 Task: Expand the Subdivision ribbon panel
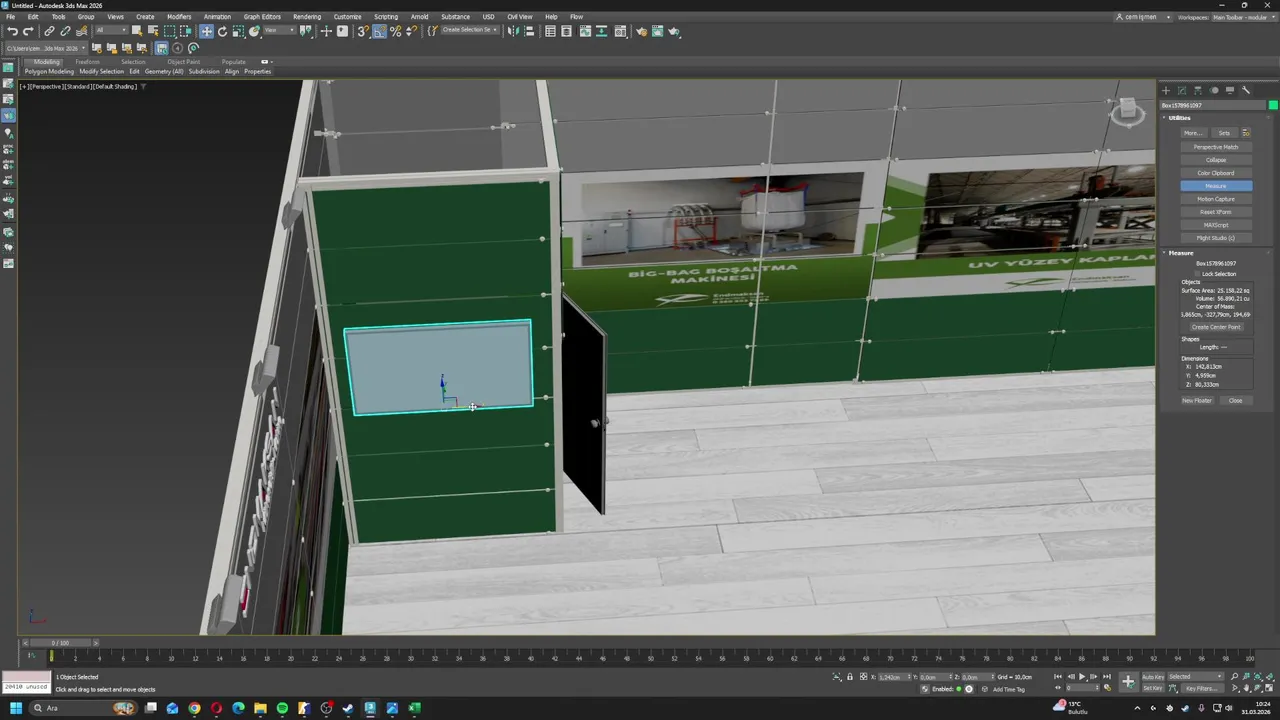(x=204, y=72)
